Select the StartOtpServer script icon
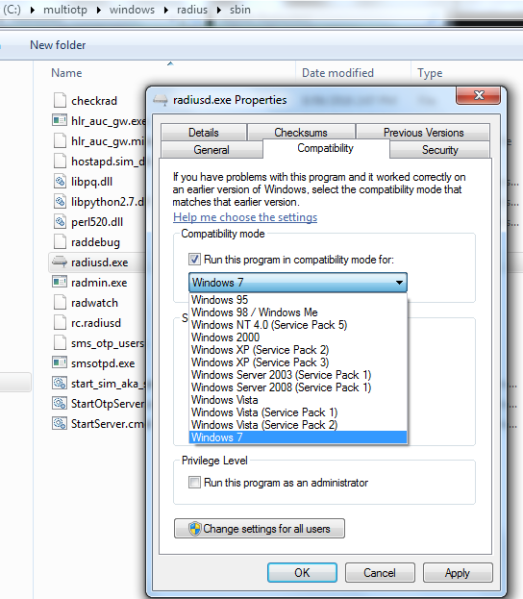Image resolution: width=523 pixels, height=599 pixels. tap(60, 403)
